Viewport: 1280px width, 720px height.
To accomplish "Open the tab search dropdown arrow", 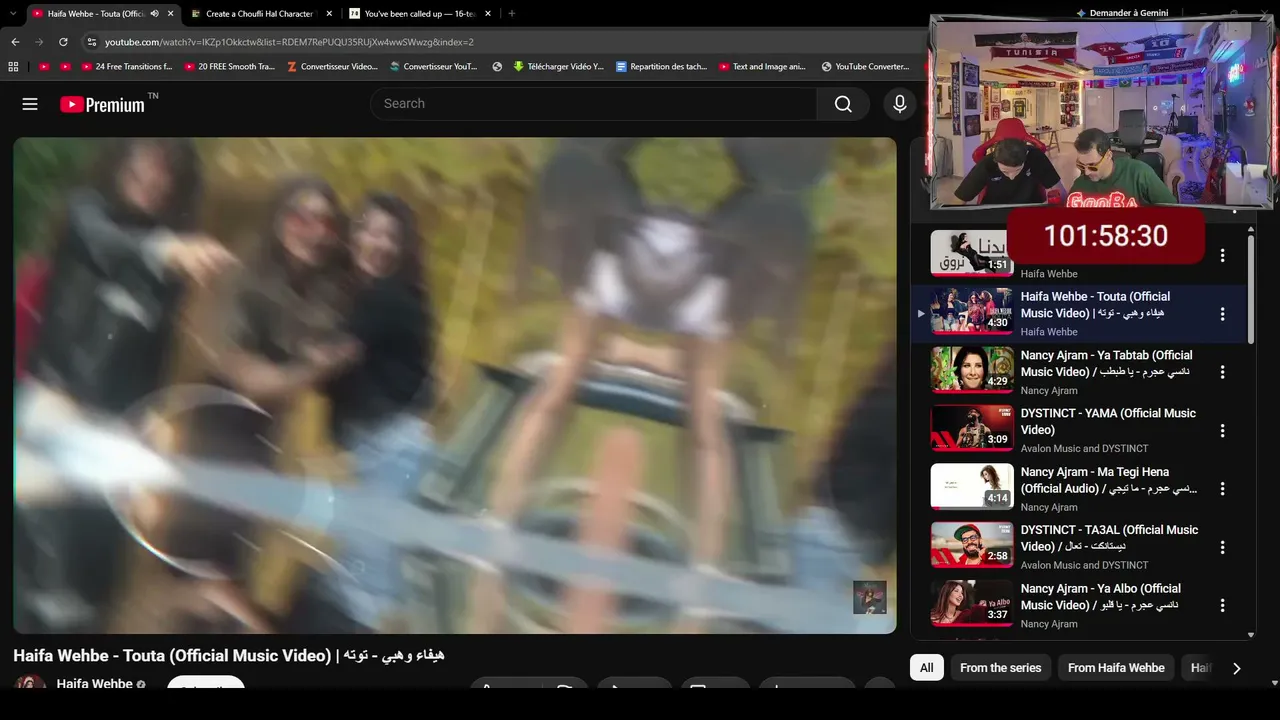I will pos(13,14).
